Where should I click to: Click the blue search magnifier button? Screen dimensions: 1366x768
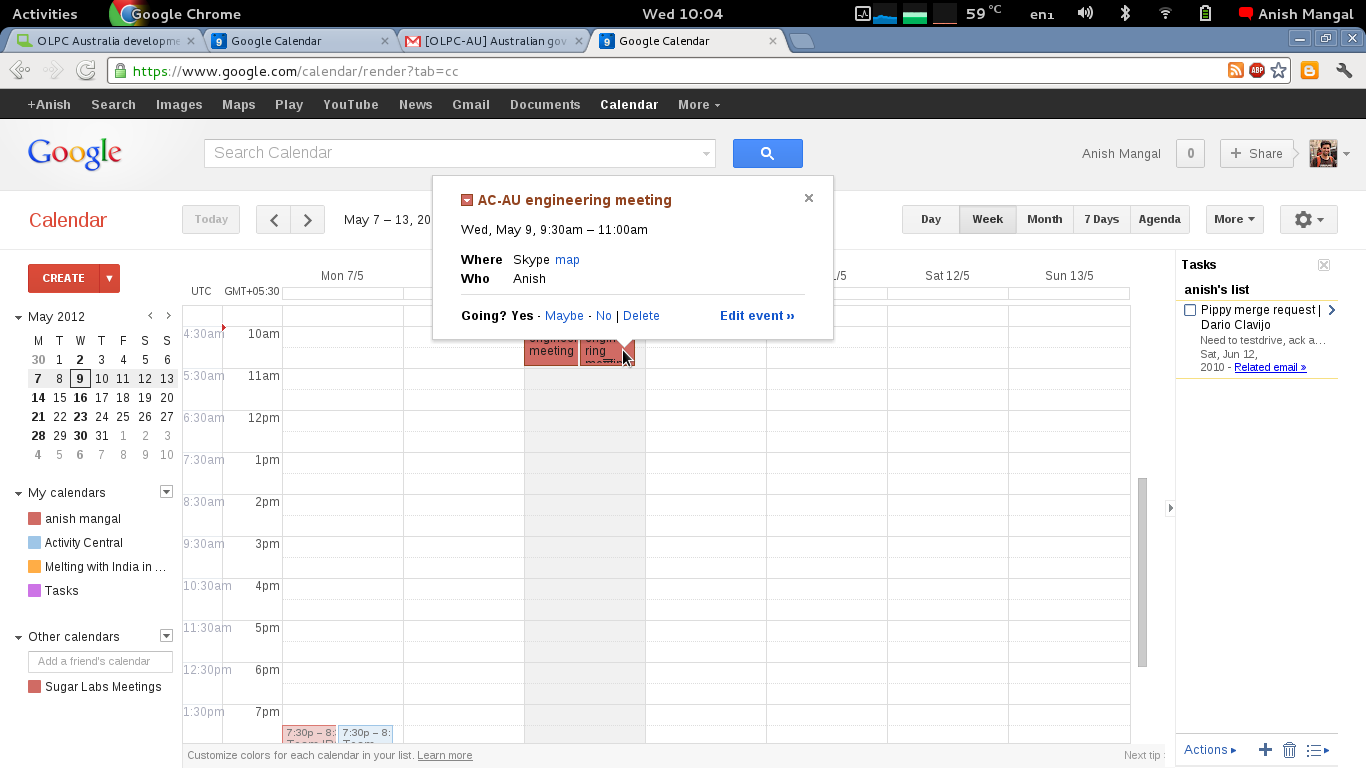pyautogui.click(x=767, y=153)
